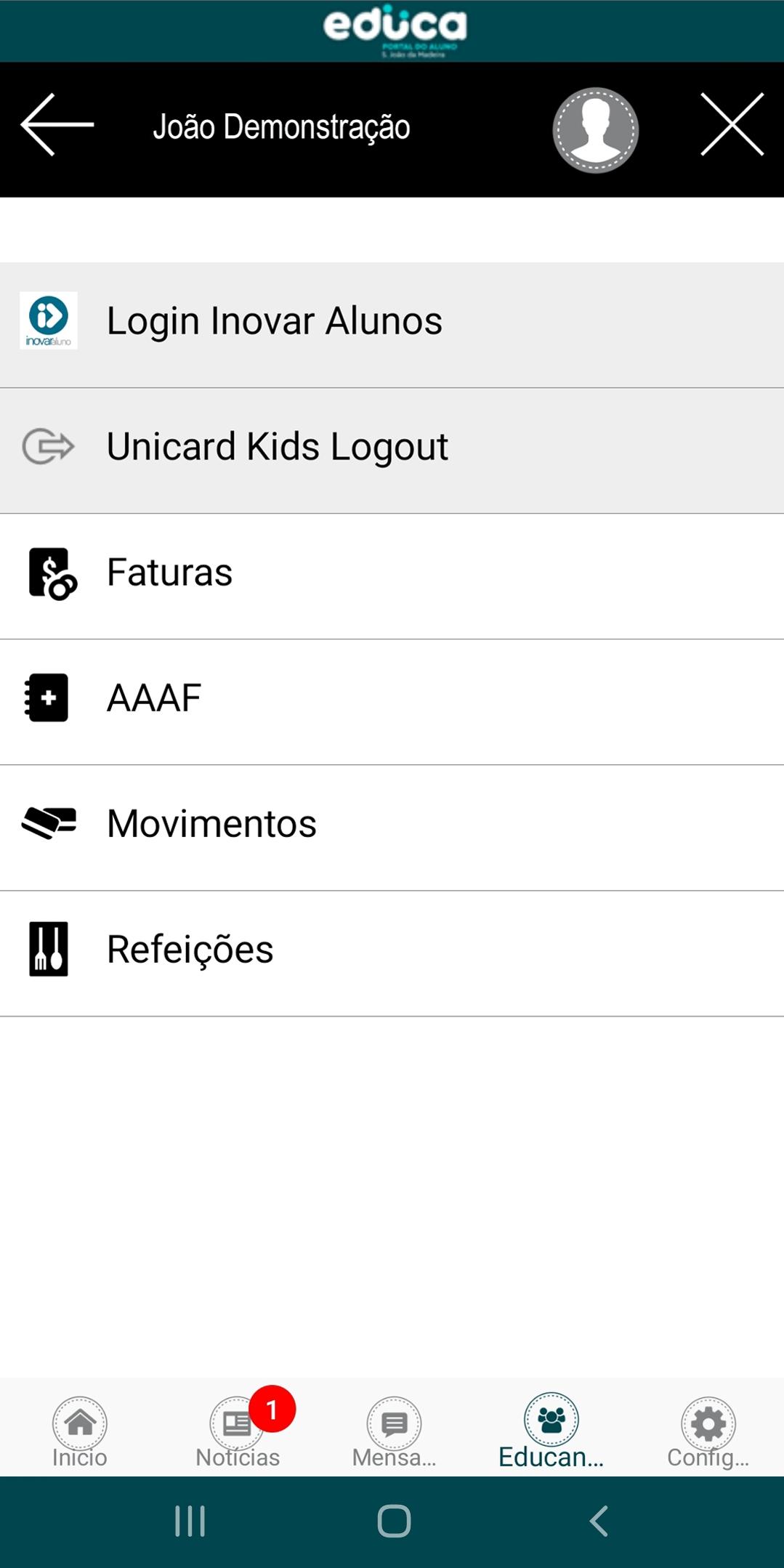
Task: Tap the Refeições cutlery icon
Action: (x=49, y=949)
